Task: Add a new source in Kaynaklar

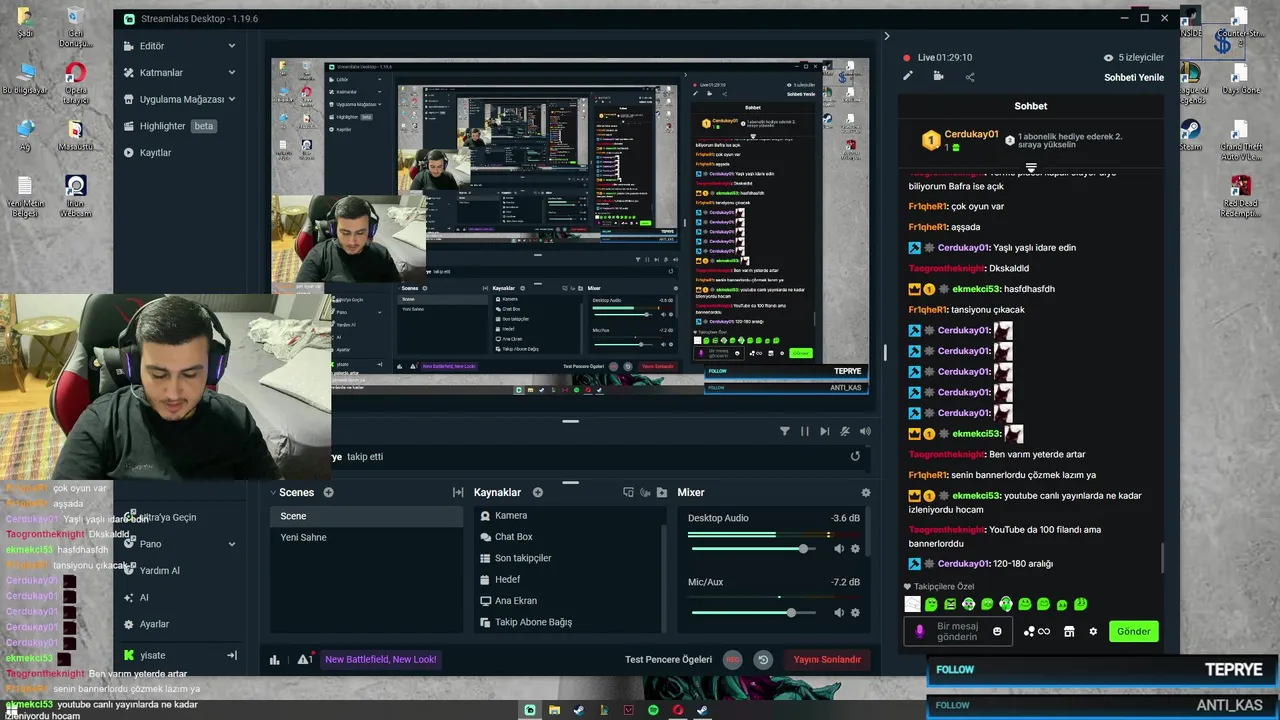Action: (537, 493)
